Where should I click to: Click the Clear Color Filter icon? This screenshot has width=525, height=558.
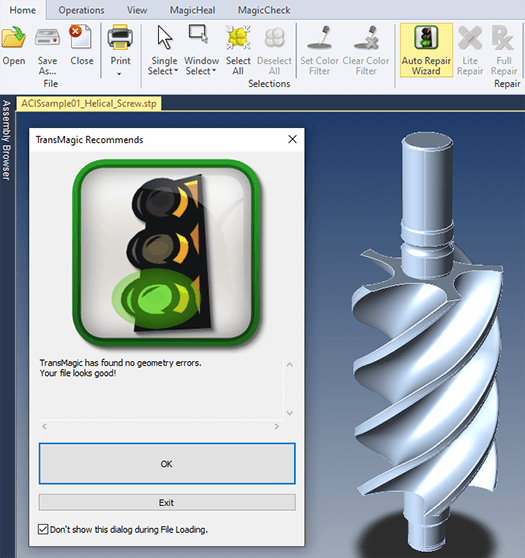point(366,37)
